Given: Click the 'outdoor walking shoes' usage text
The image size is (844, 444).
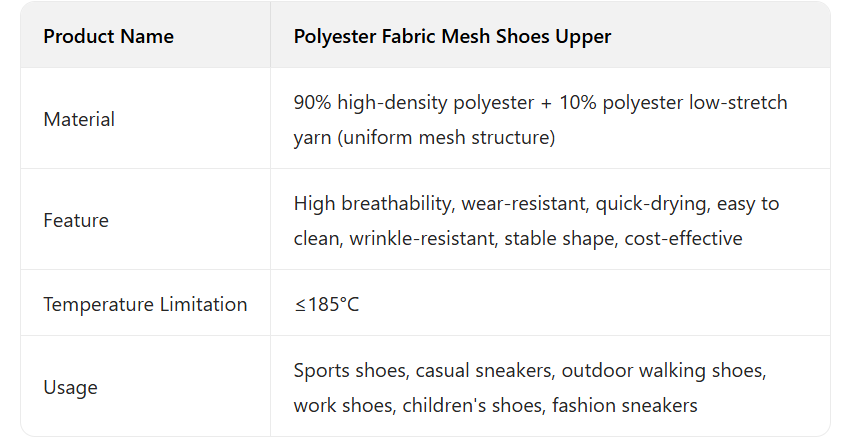Looking at the screenshot, I should (662, 370).
